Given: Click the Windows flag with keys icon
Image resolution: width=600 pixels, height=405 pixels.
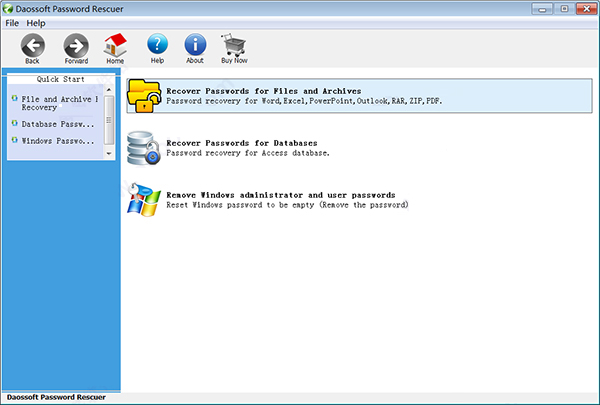Looking at the screenshot, I should coord(144,199).
